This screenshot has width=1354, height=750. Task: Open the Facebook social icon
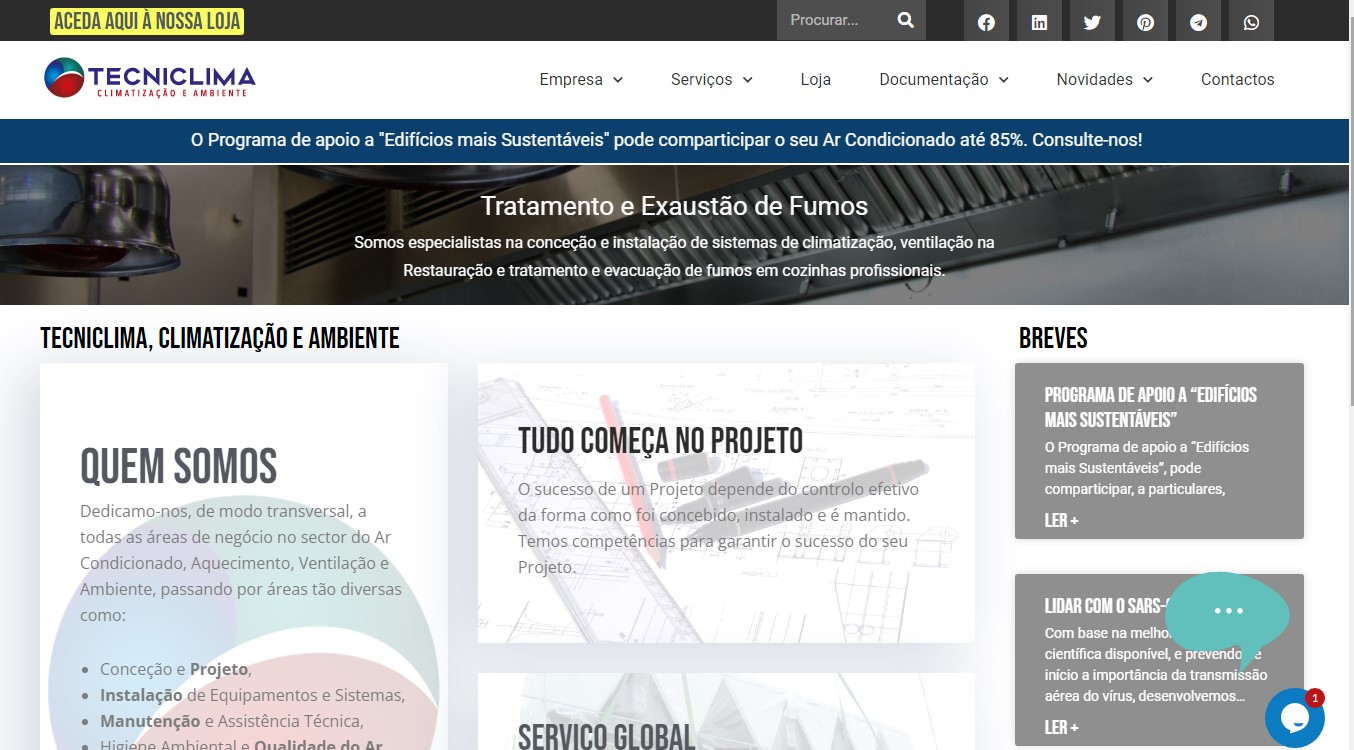[x=986, y=22]
